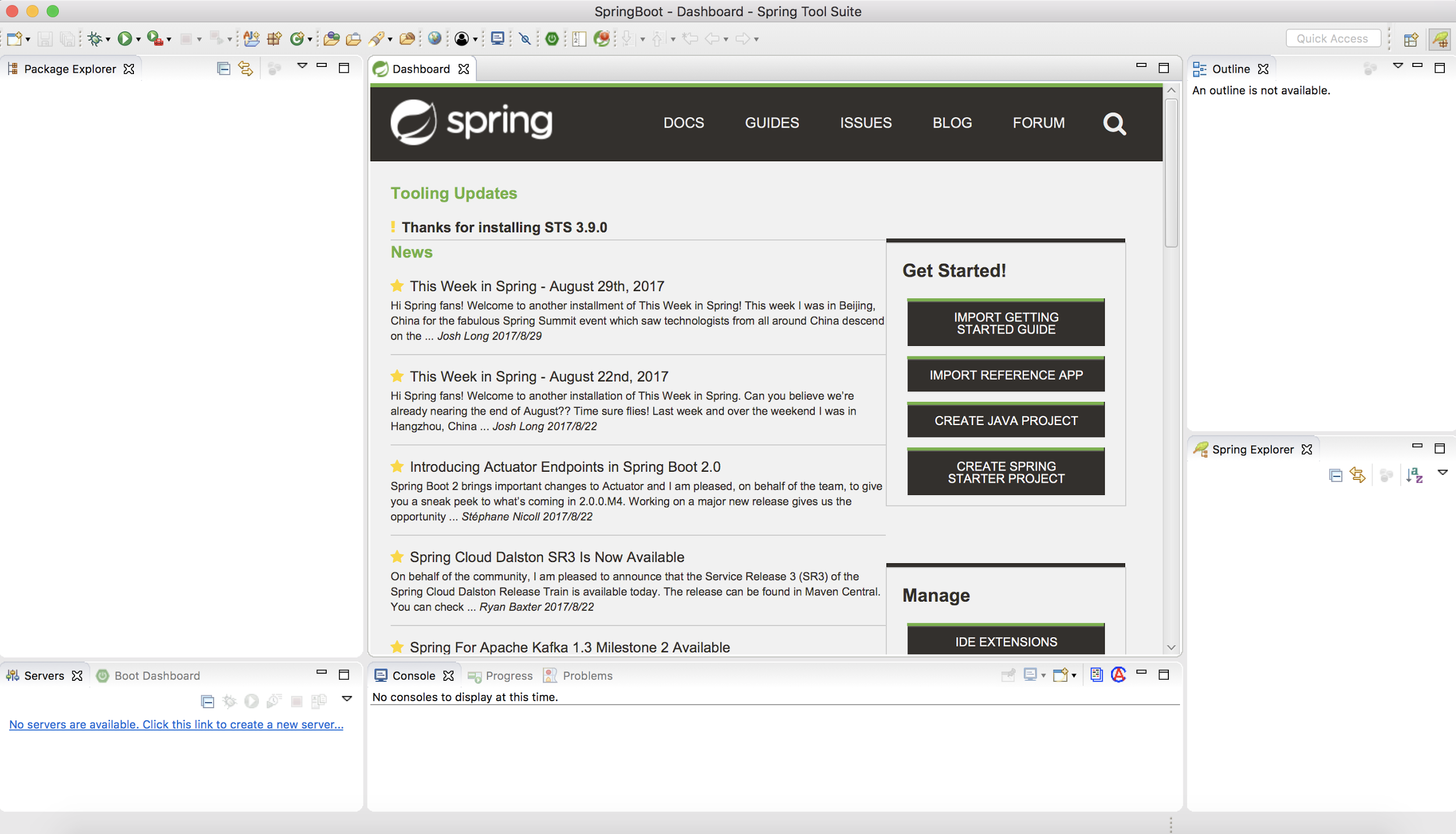Open This Week in Spring August 29th article
This screenshot has width=1456, height=834.
coord(536,287)
